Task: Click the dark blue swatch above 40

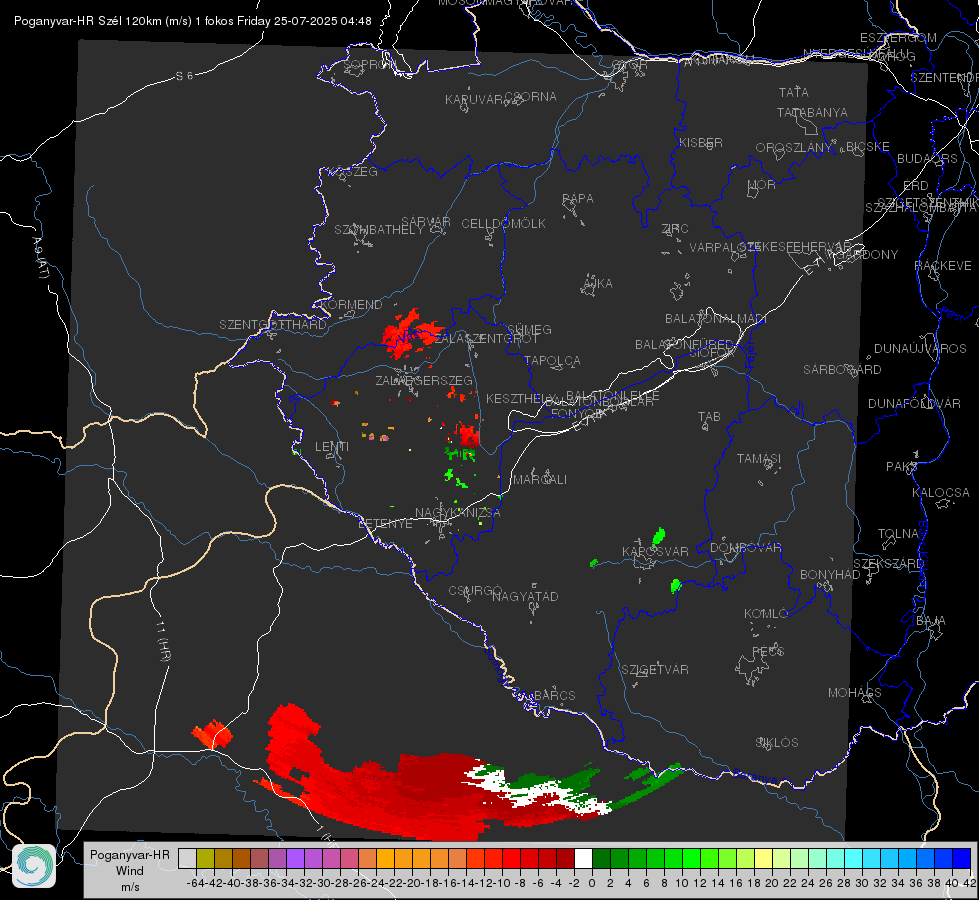Action: coord(962,858)
